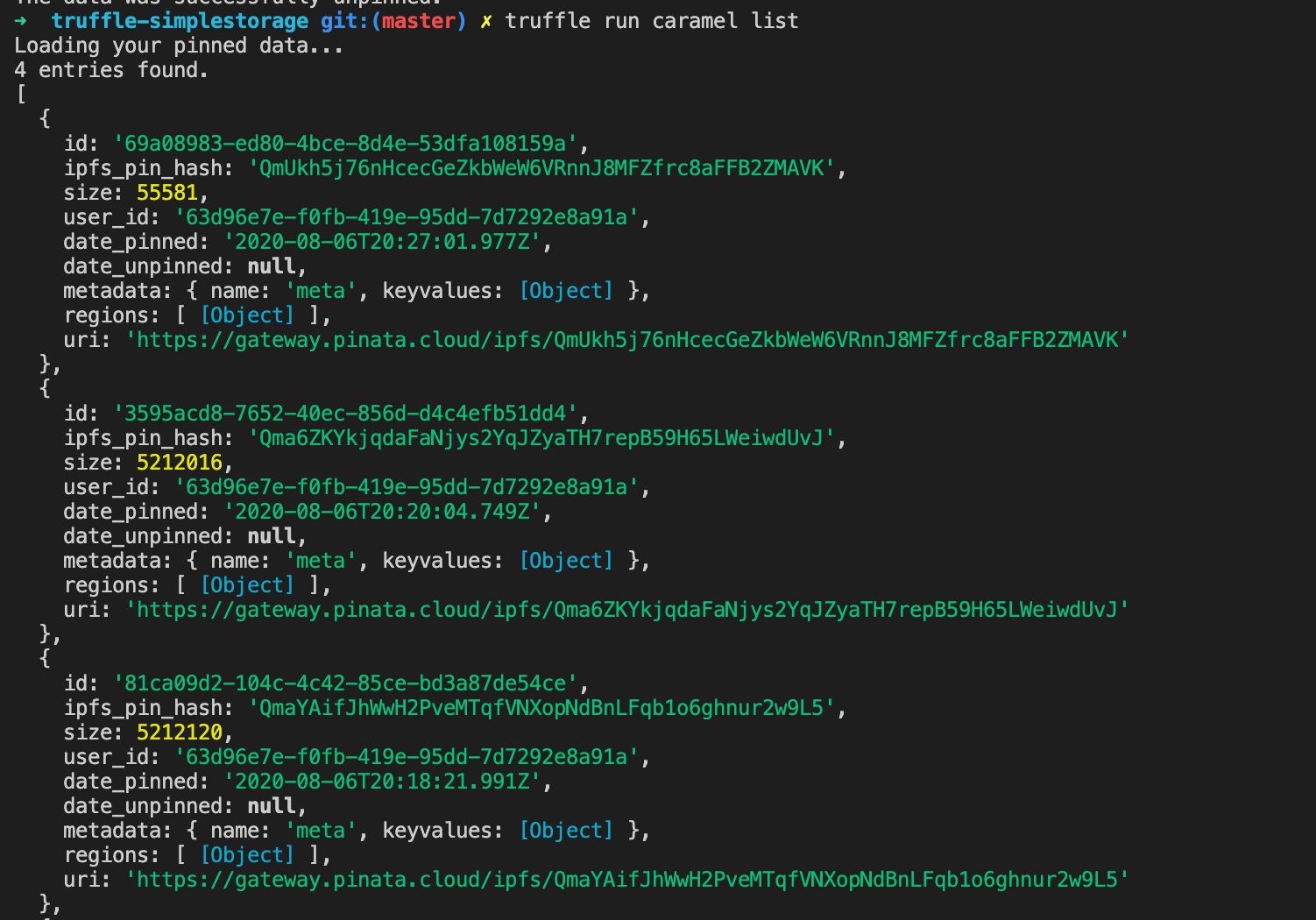Click the size value 5212120
Screen dimensions: 1316x920
point(180,732)
